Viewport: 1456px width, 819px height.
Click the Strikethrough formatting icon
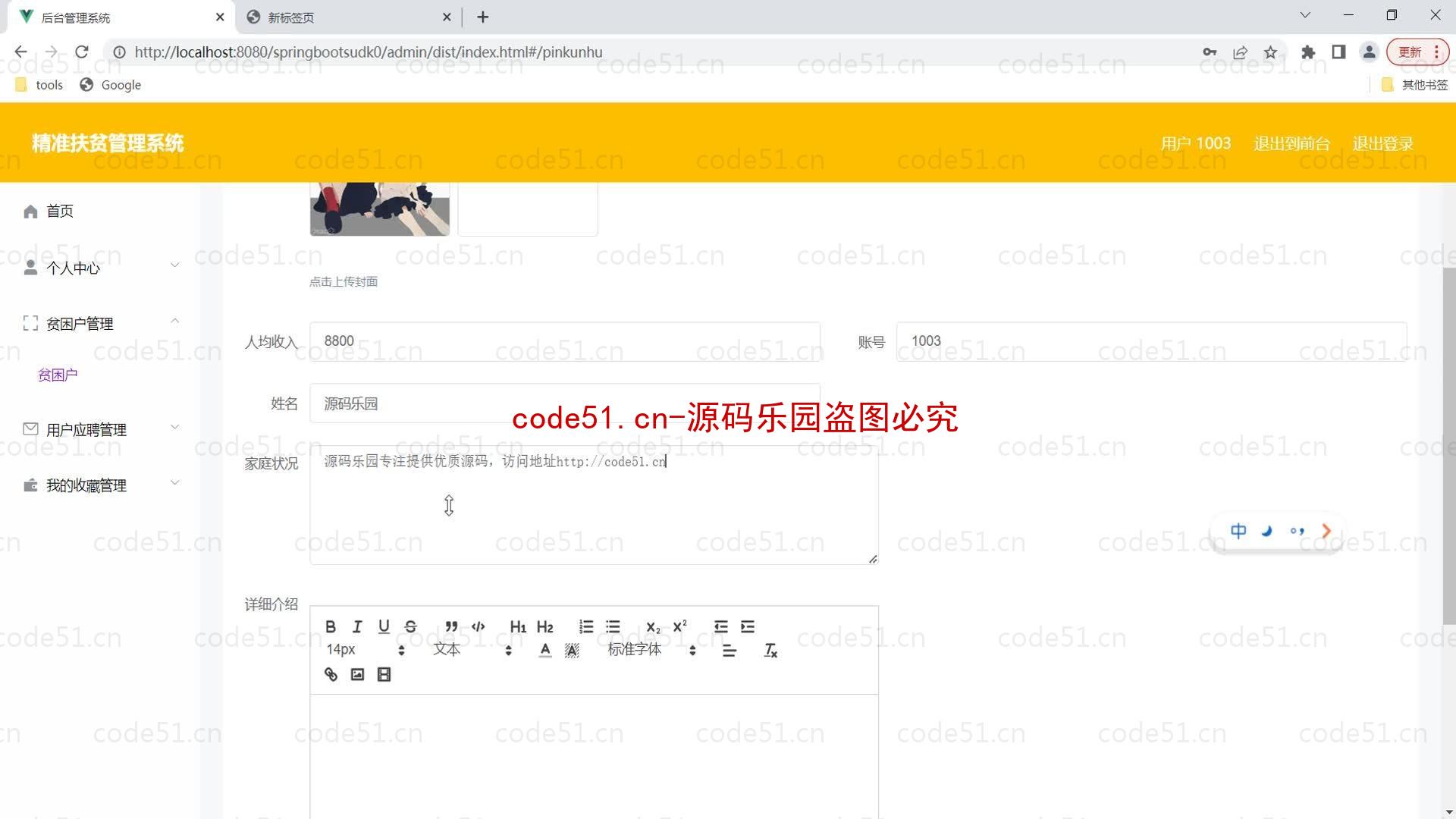click(410, 626)
